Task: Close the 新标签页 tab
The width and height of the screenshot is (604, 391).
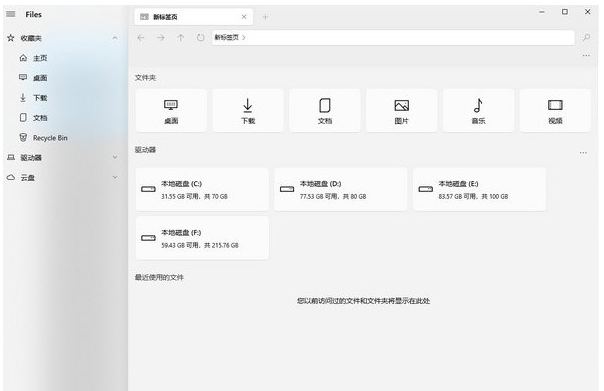Action: 244,17
